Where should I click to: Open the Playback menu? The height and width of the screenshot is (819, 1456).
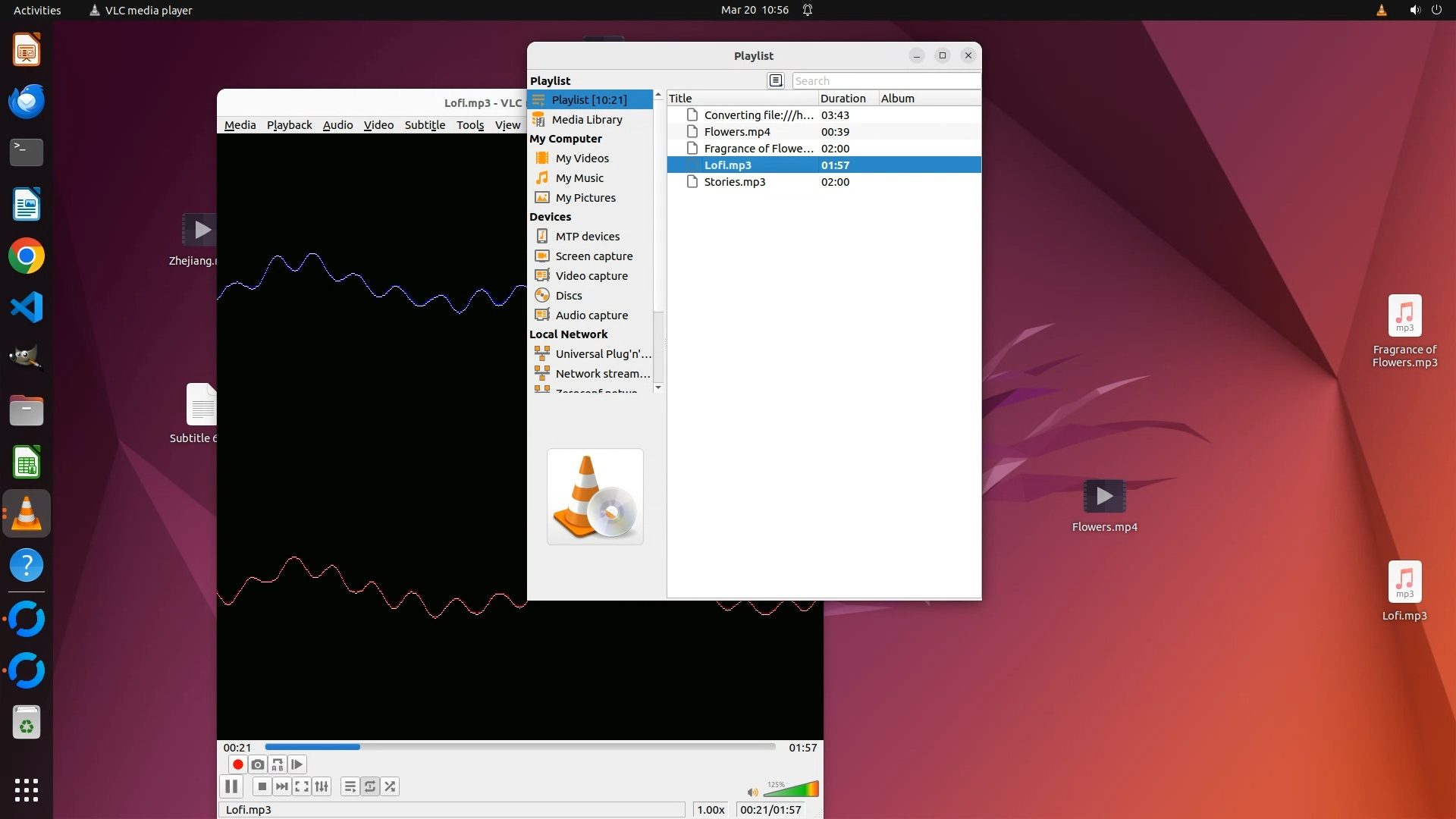pos(289,125)
